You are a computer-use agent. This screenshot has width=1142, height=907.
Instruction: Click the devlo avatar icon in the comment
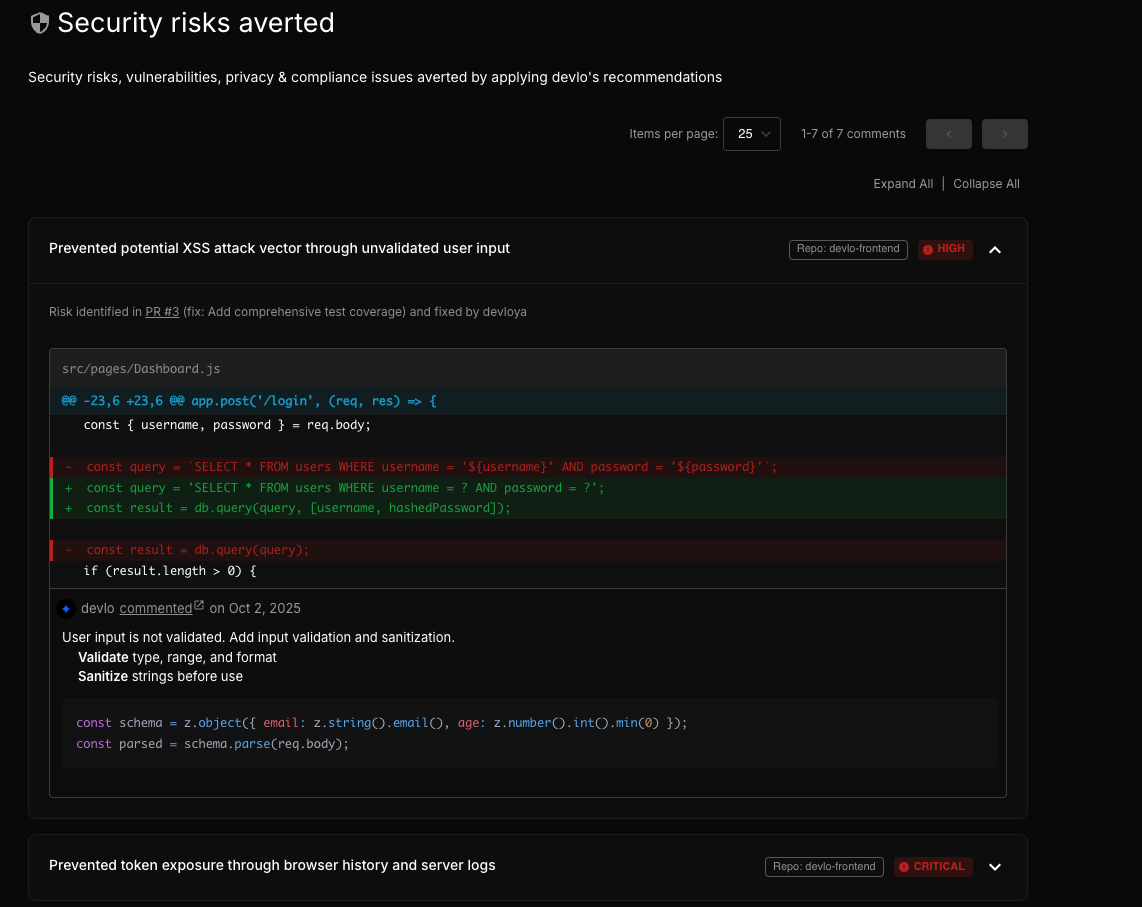[66, 608]
